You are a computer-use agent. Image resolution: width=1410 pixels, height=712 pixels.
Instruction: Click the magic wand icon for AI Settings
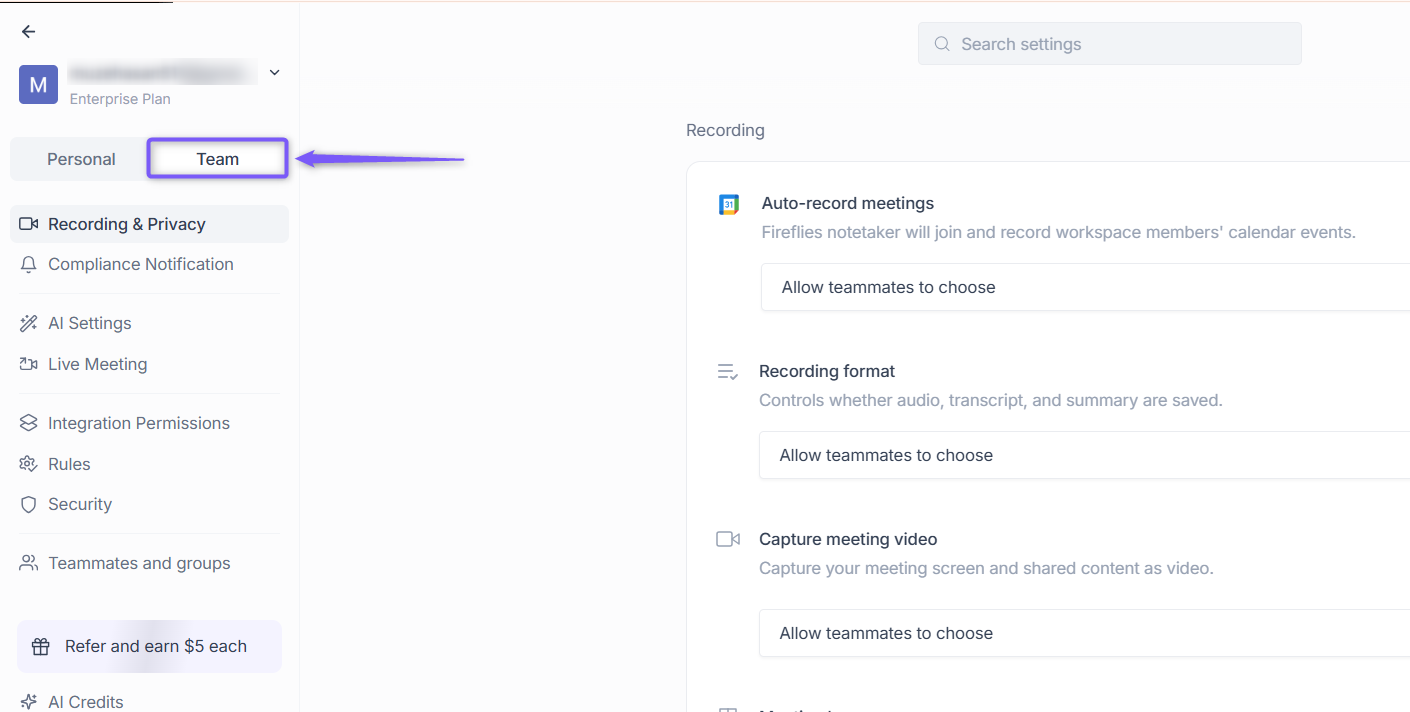pos(29,324)
